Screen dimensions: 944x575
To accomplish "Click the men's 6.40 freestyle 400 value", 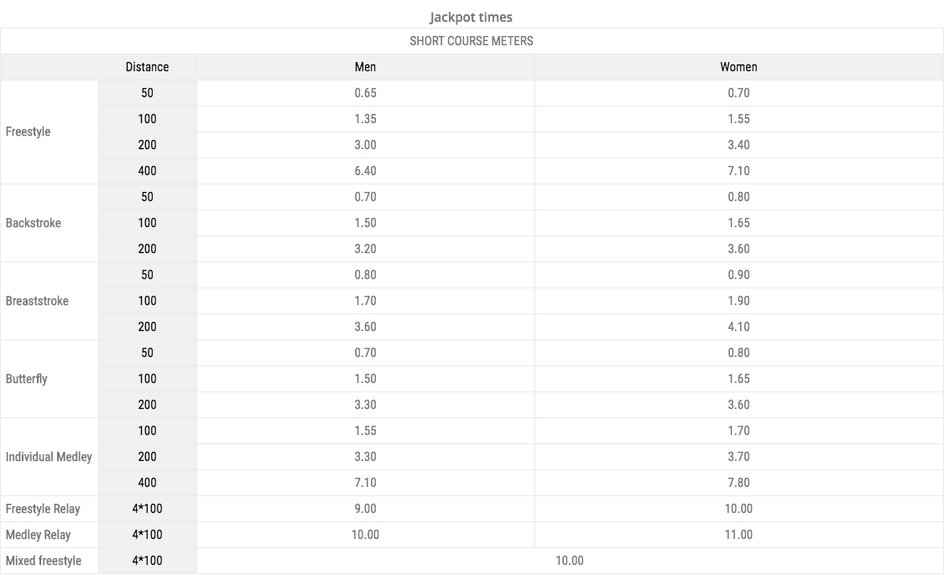I will click(x=365, y=171).
